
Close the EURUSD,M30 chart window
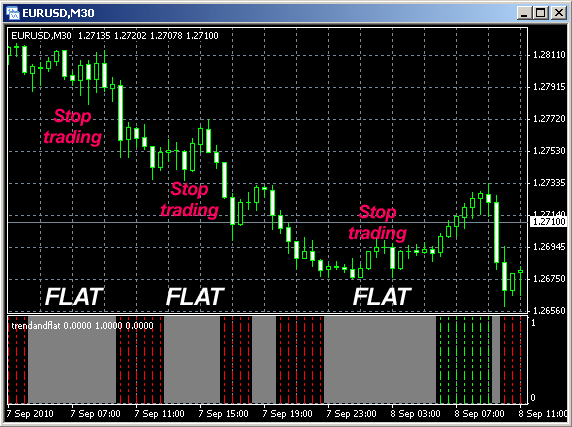coord(559,13)
